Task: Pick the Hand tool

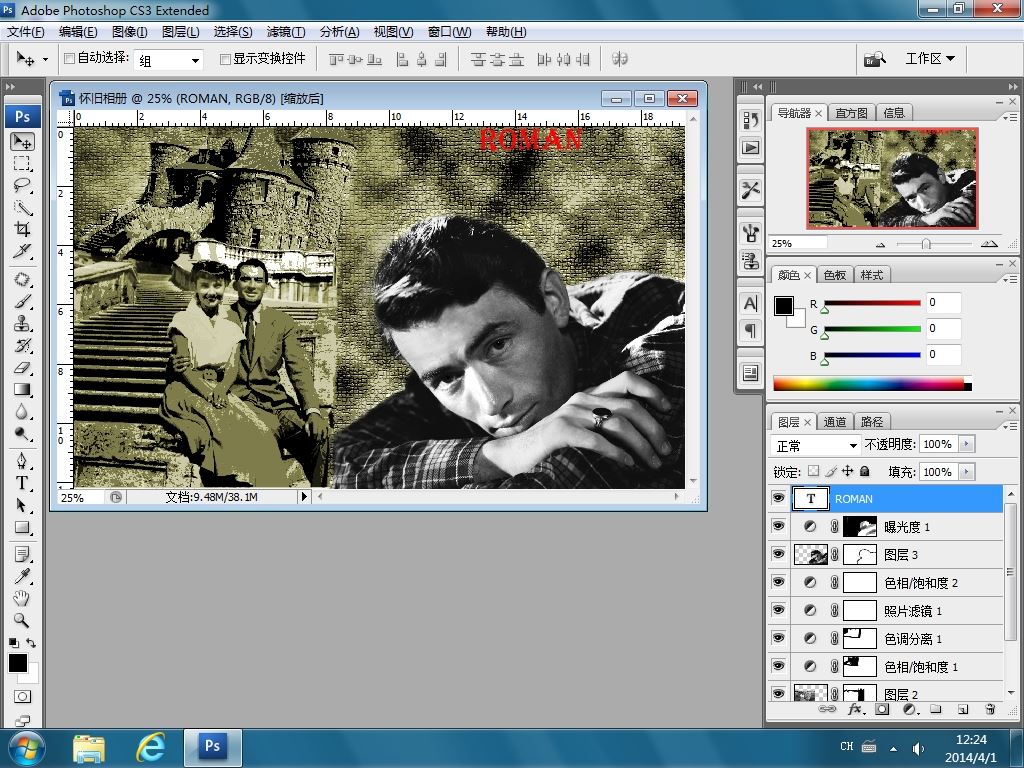Action: (22, 598)
